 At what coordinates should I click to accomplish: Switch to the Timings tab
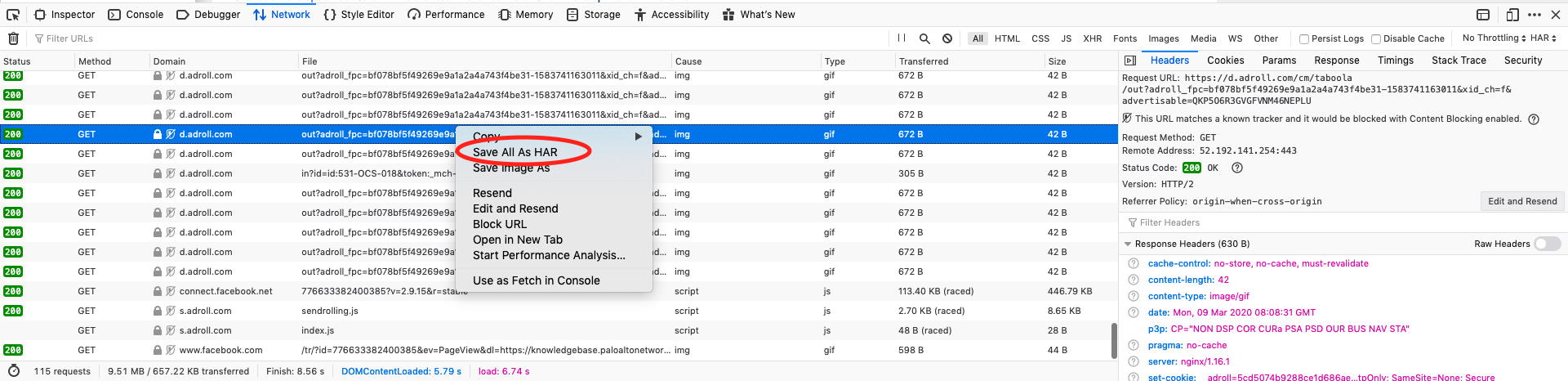click(x=1396, y=61)
